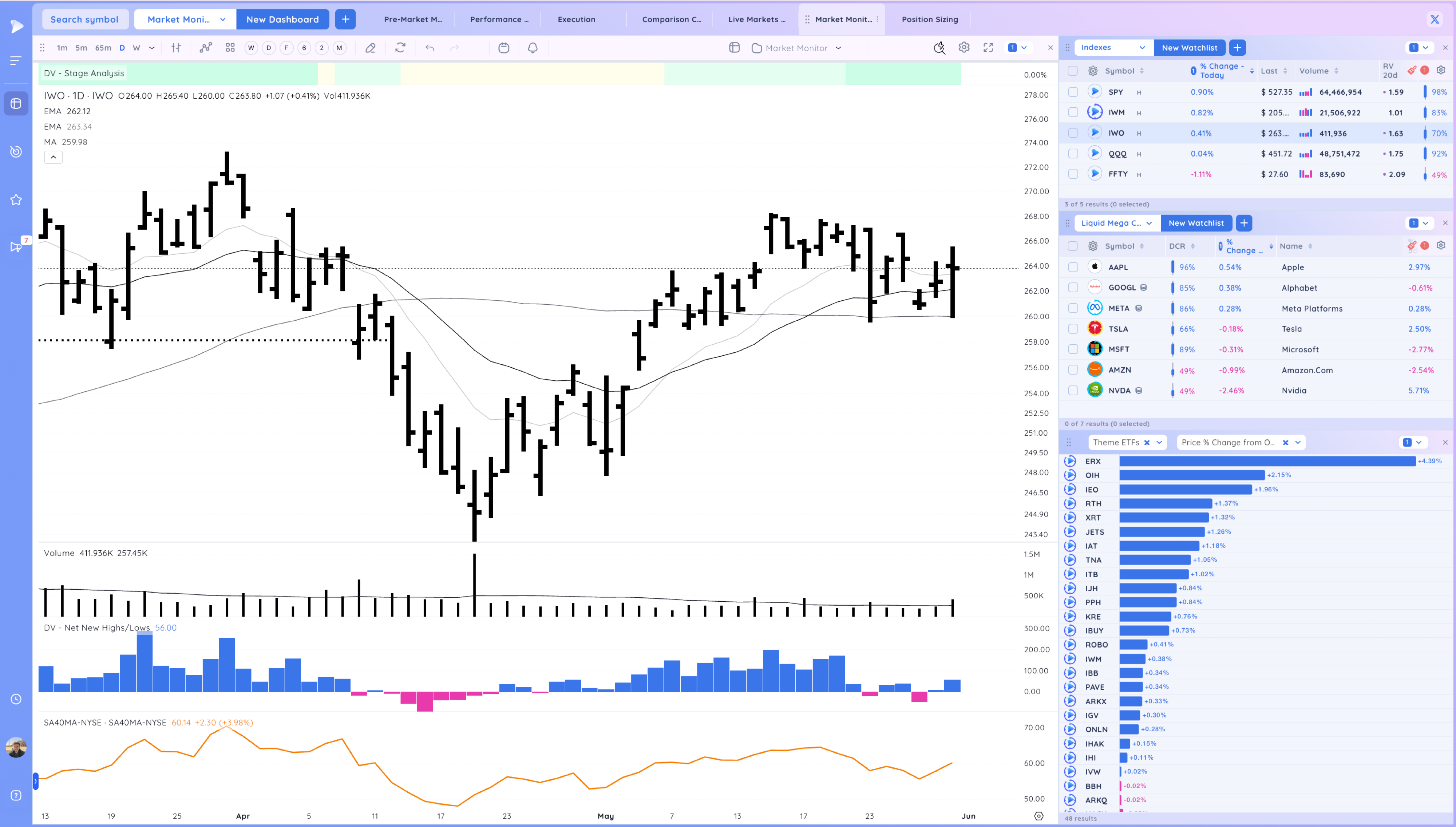Click the layout template icon beside Market Monitor
The image size is (1456, 827).
tap(734, 48)
